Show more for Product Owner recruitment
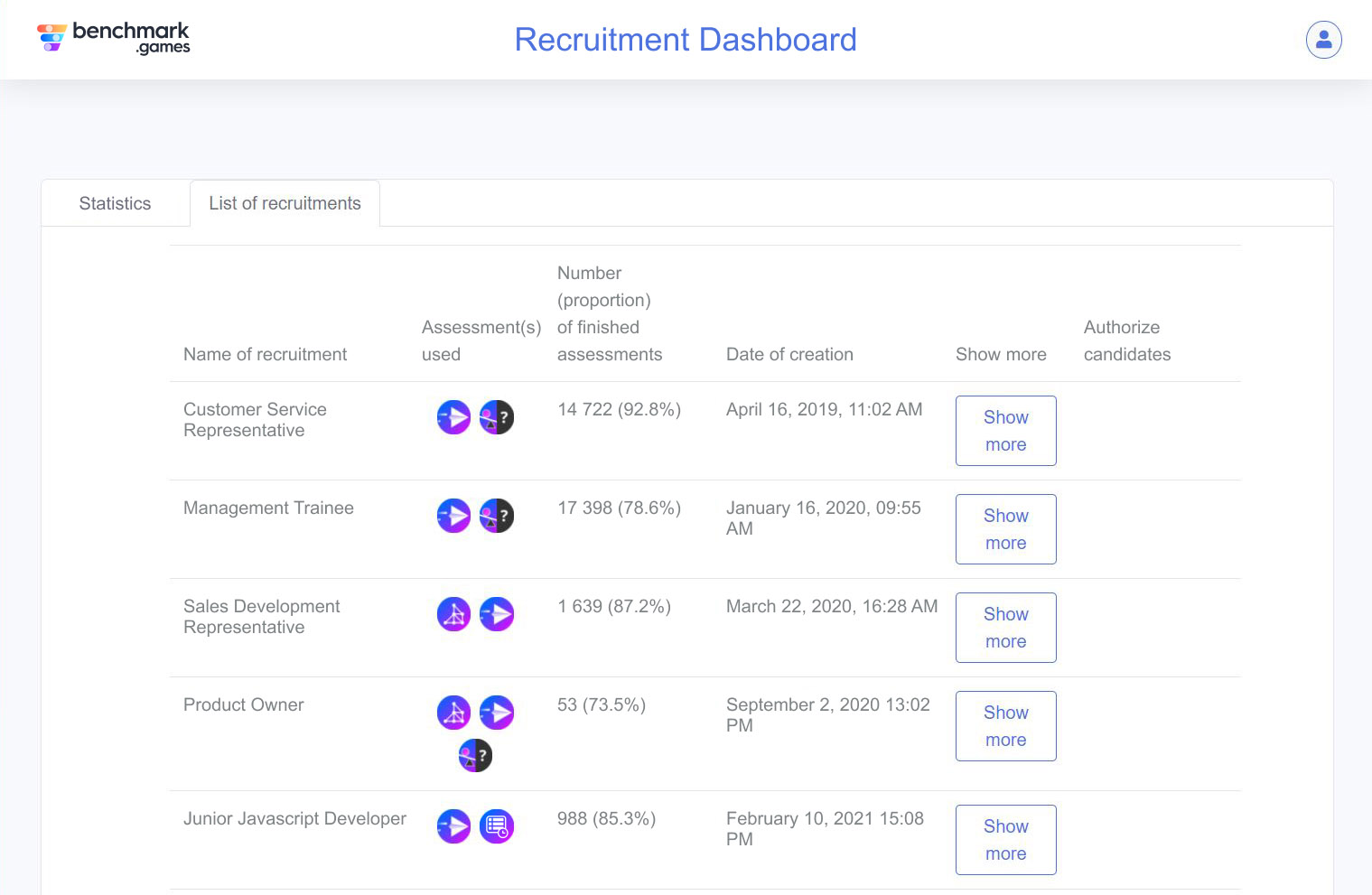This screenshot has width=1372, height=895. pos(1005,726)
